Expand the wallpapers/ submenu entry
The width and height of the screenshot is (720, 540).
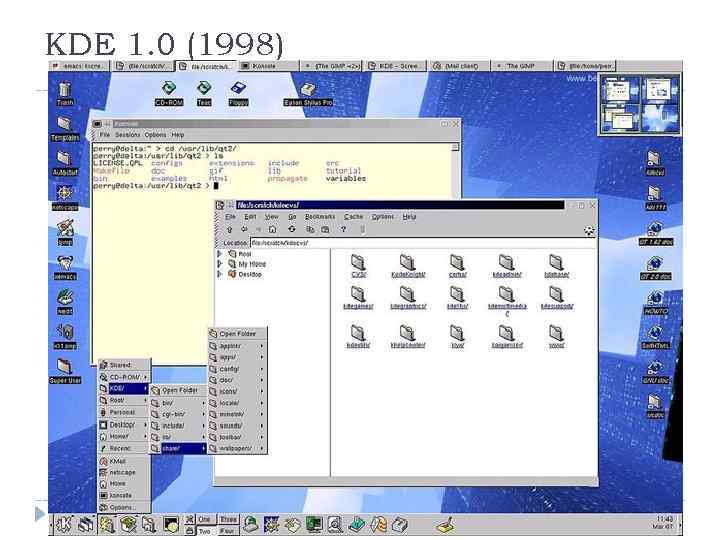(x=237, y=448)
